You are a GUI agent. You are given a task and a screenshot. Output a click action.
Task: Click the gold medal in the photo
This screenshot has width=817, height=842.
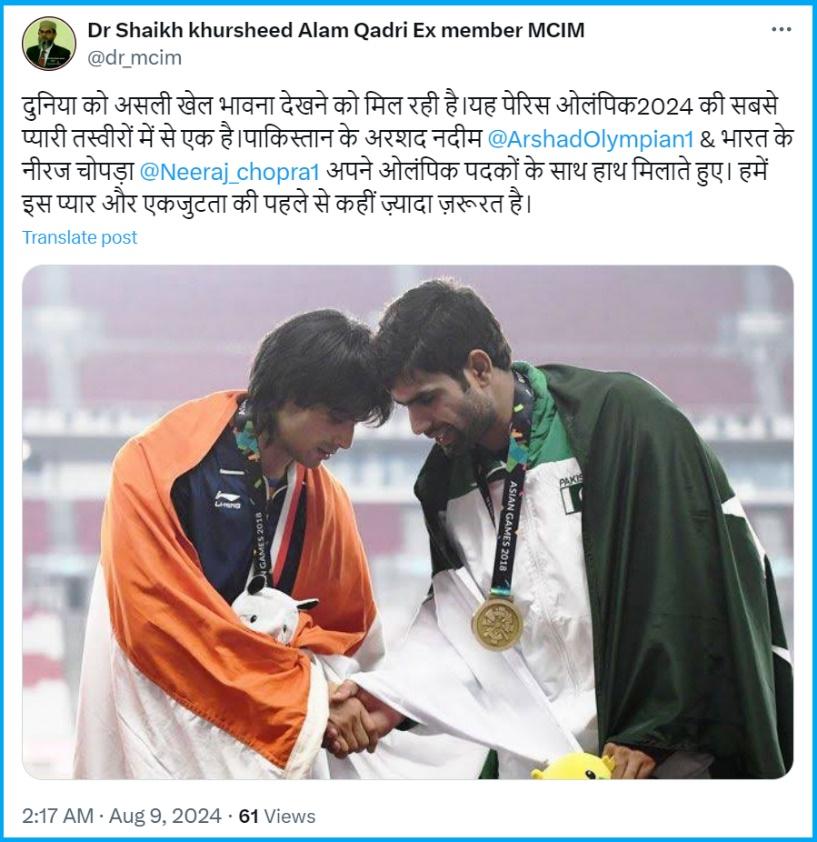pos(497,623)
